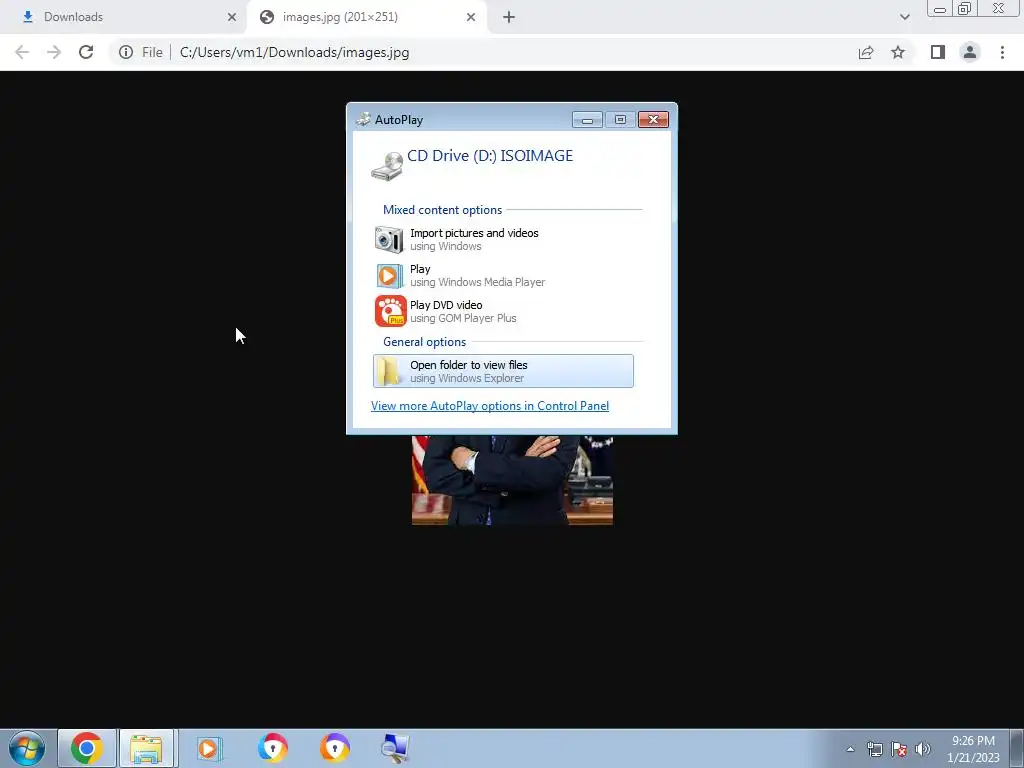Click the volume speaker tray icon

tap(923, 749)
